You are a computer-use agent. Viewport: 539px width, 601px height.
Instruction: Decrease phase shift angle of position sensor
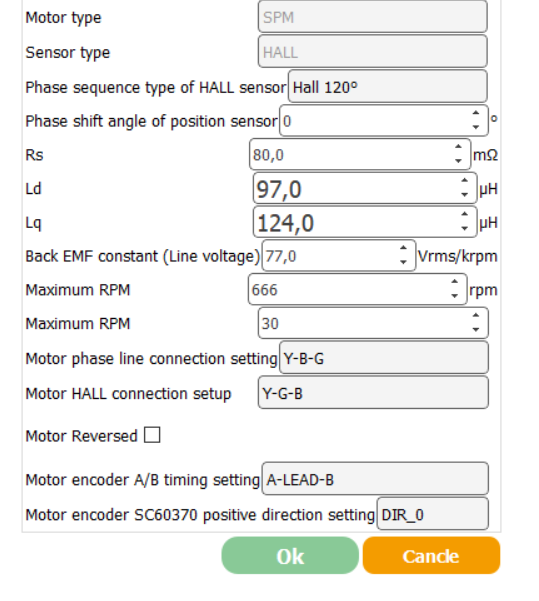pos(476,127)
